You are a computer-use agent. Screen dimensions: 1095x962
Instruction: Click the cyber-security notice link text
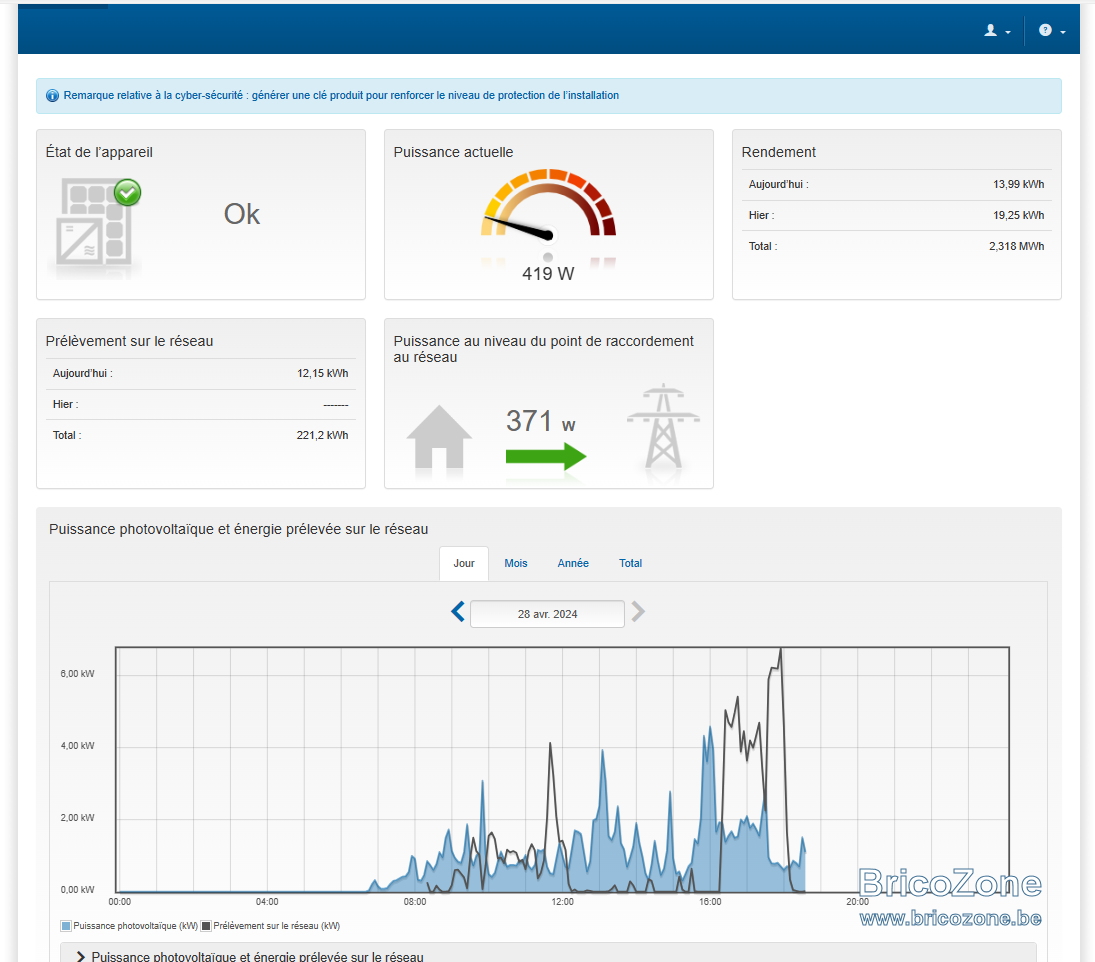tap(341, 96)
